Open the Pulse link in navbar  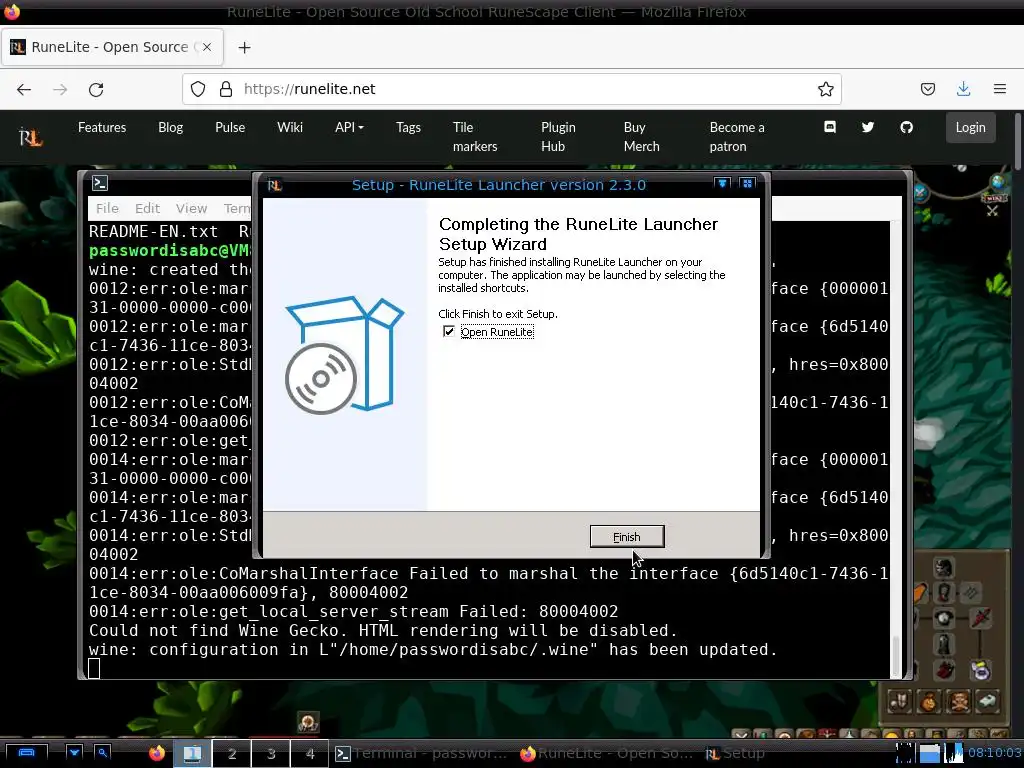pyautogui.click(x=230, y=127)
